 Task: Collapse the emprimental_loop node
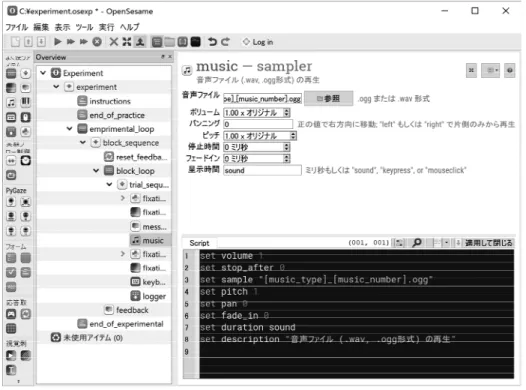click(69, 129)
